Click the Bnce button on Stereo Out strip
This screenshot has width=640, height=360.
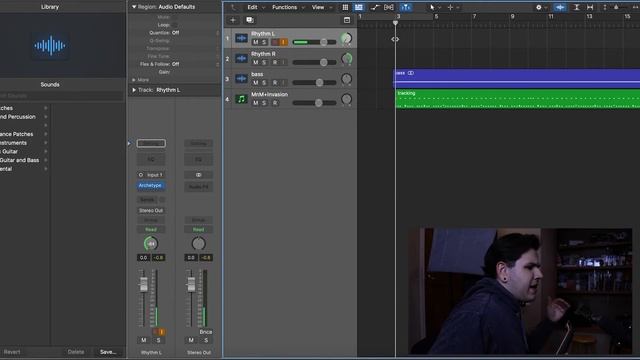(x=206, y=332)
